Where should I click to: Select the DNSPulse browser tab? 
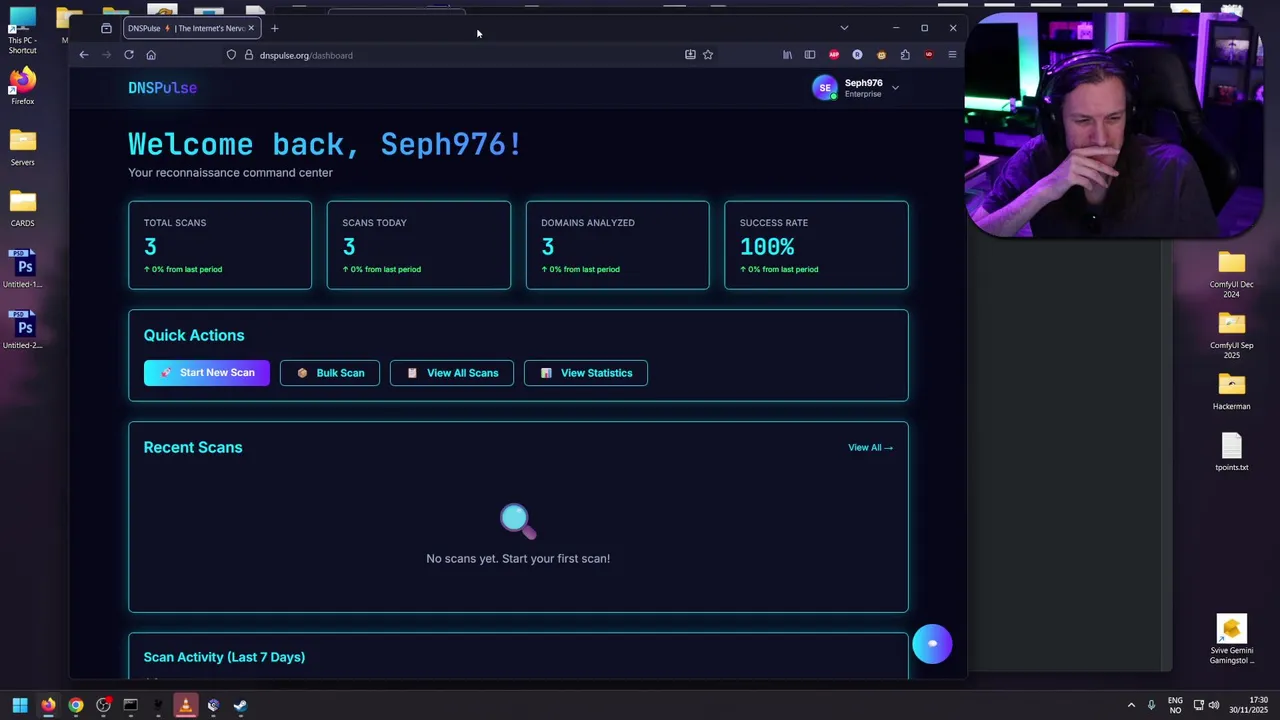(x=191, y=28)
